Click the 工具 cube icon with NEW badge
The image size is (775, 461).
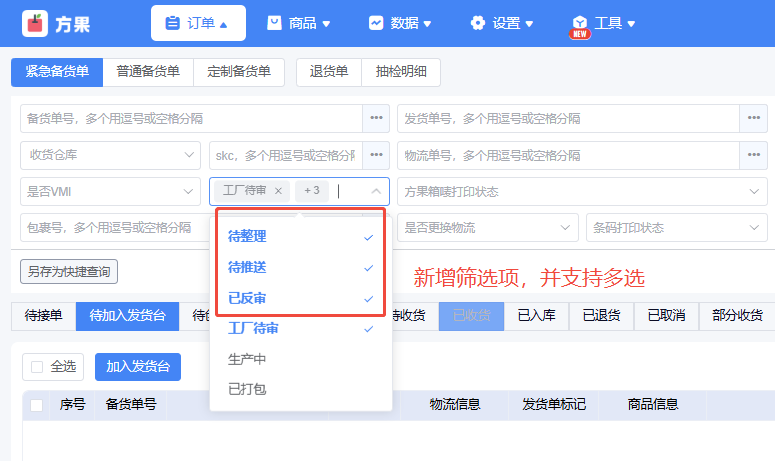[x=580, y=26]
